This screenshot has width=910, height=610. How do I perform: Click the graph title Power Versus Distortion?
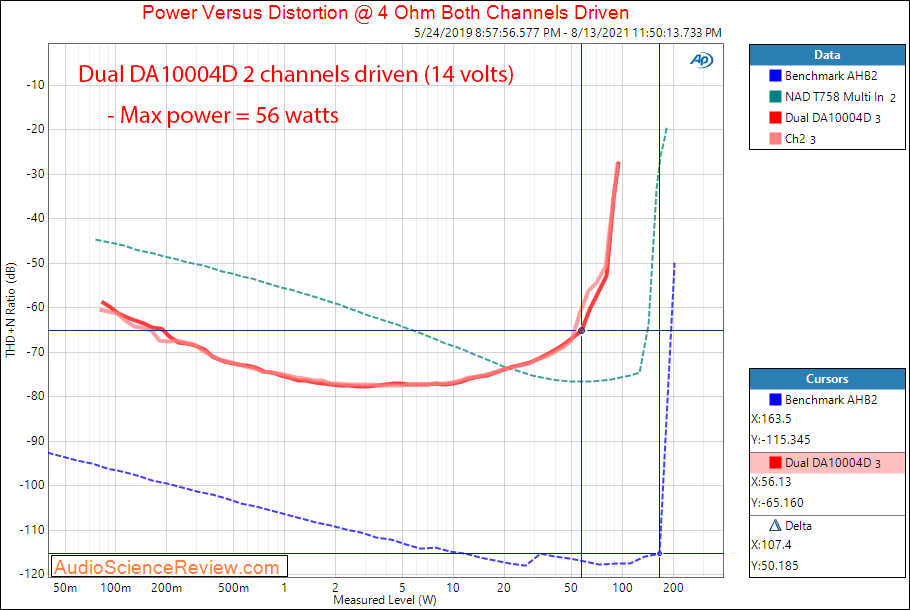point(385,12)
